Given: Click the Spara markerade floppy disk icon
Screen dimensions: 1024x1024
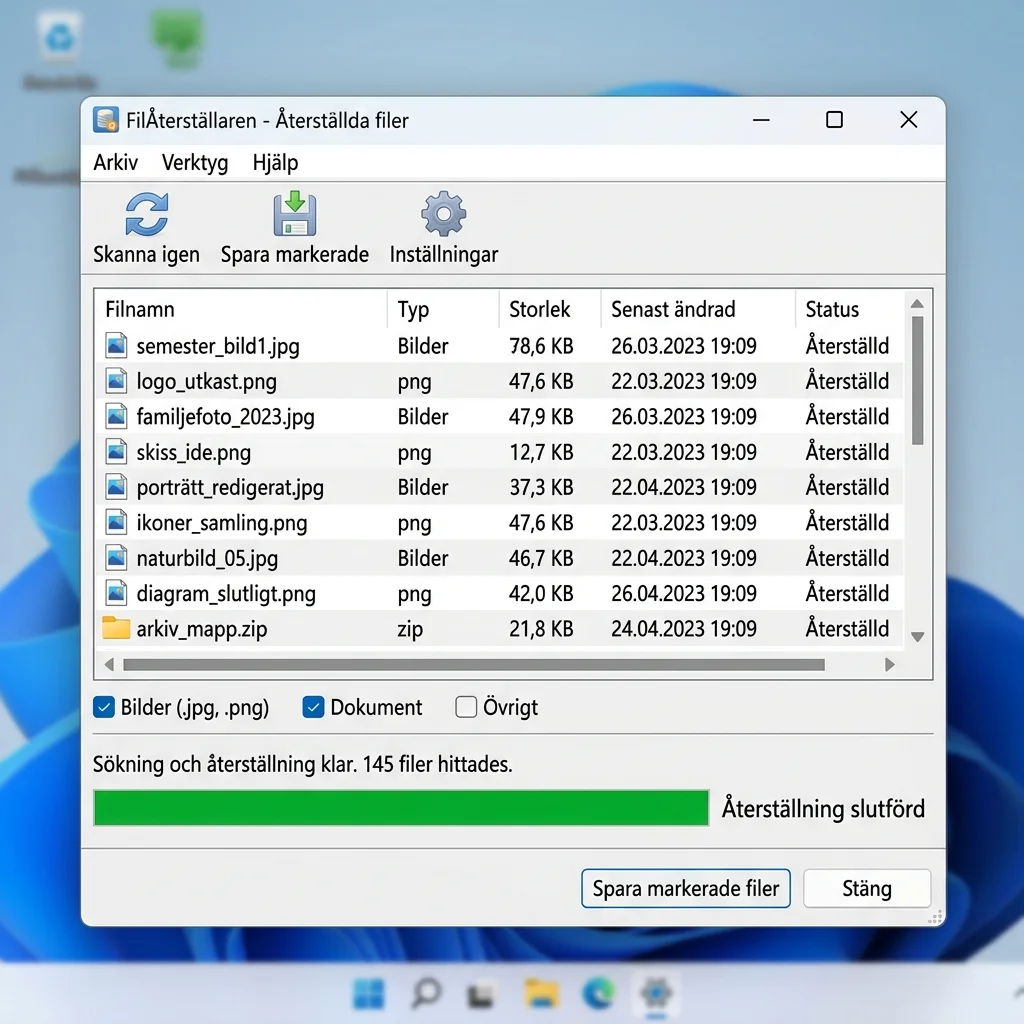Looking at the screenshot, I should [x=295, y=214].
